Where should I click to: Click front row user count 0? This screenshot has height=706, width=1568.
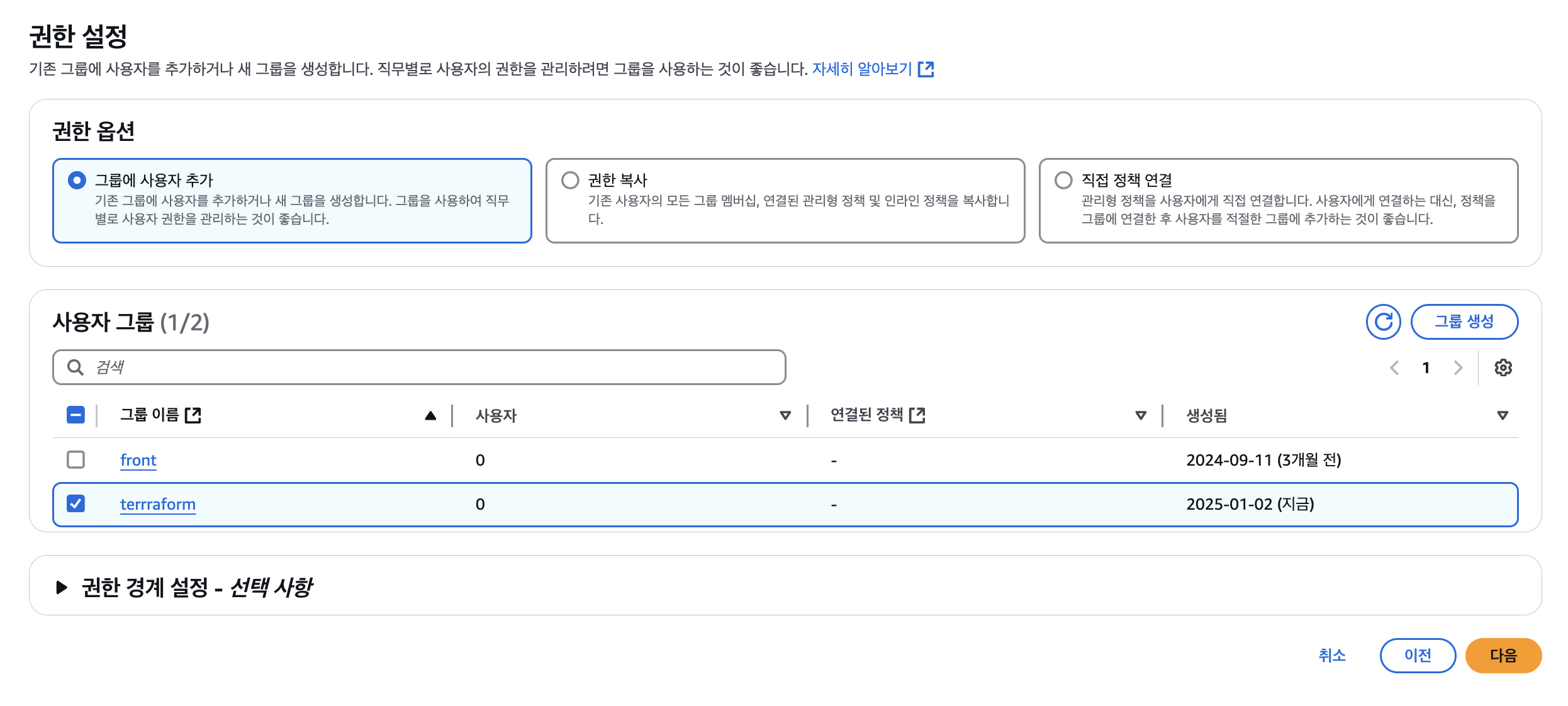point(480,460)
